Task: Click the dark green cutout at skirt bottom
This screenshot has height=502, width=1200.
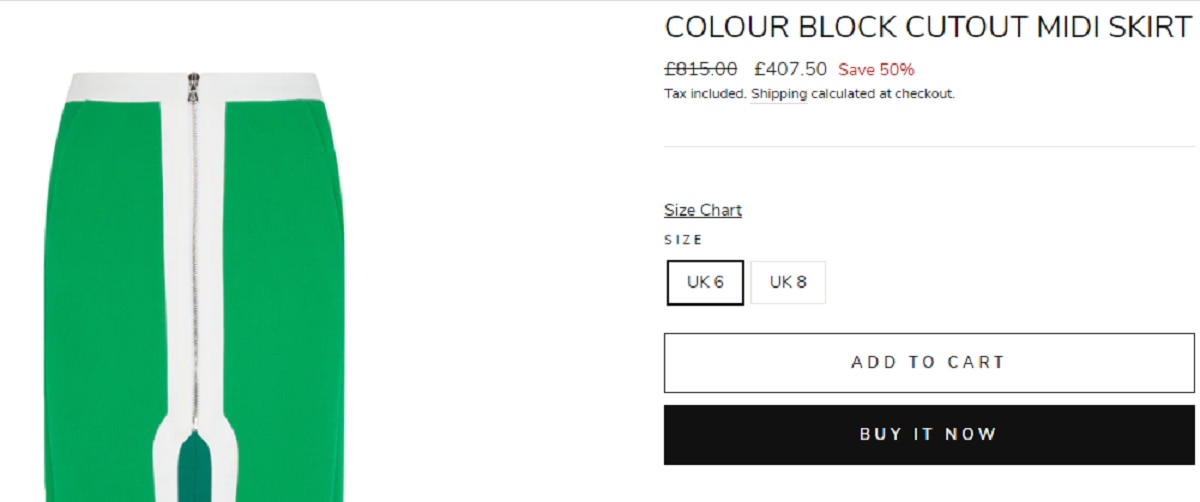Action: (x=194, y=470)
